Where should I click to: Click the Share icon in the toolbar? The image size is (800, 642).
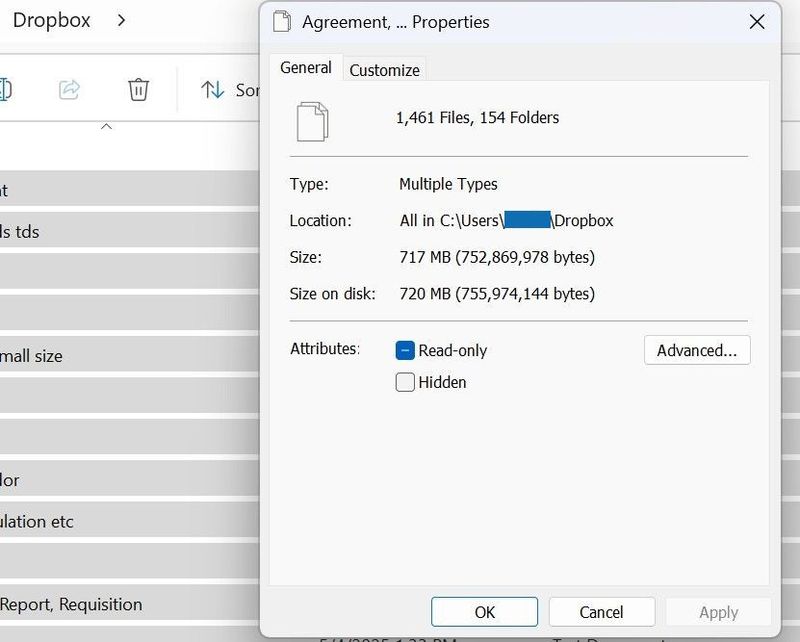(69, 90)
